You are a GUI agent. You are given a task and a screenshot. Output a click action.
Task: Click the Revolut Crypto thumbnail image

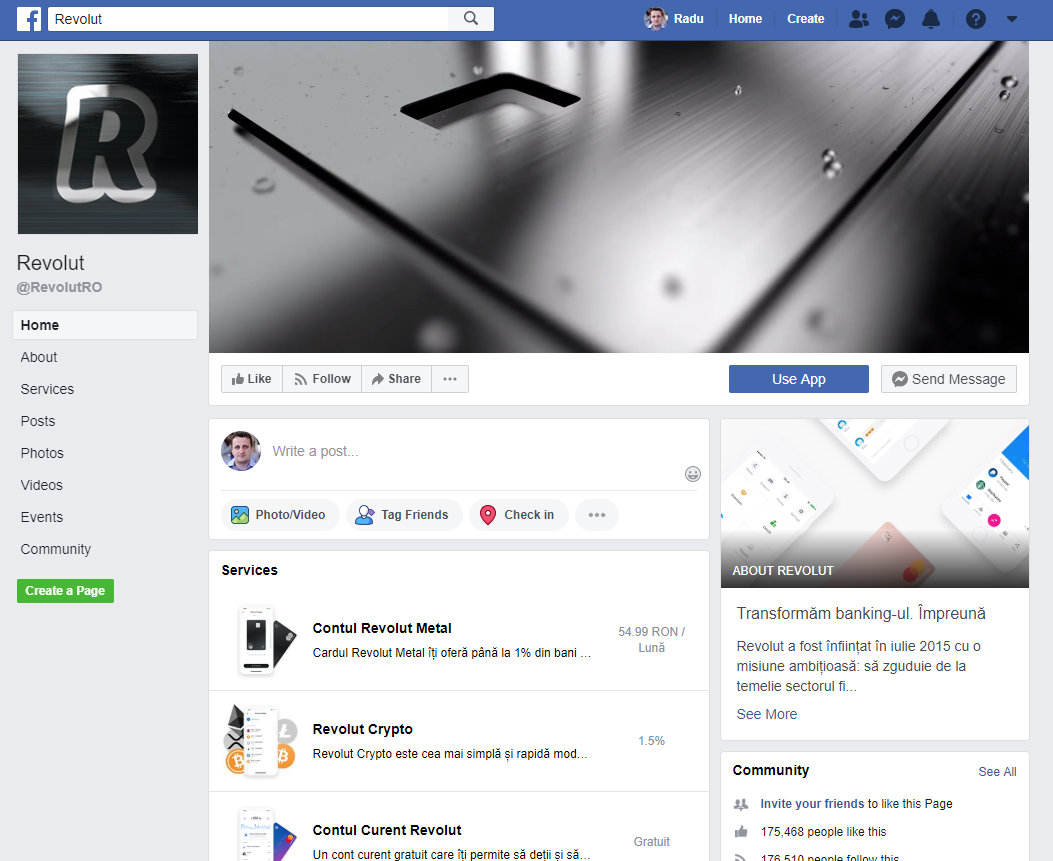click(x=260, y=741)
